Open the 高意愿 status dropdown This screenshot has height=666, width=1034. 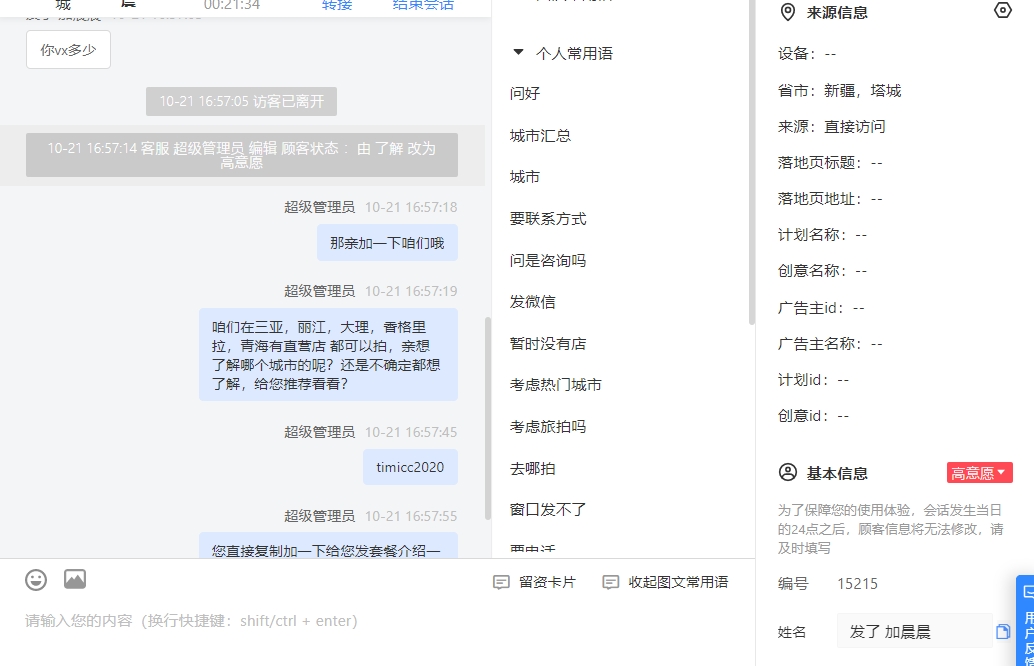[x=979, y=473]
